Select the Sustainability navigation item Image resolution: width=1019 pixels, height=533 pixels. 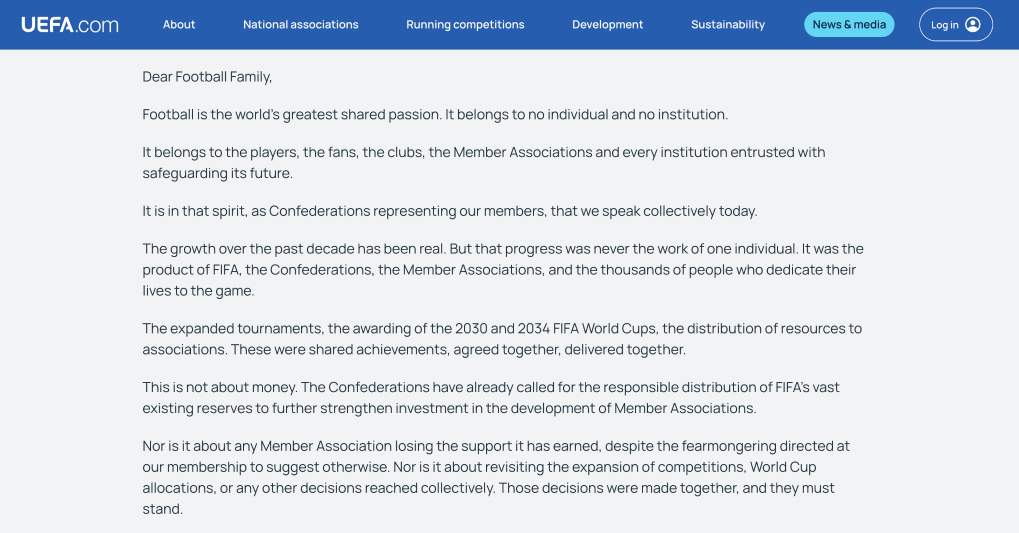click(x=728, y=25)
